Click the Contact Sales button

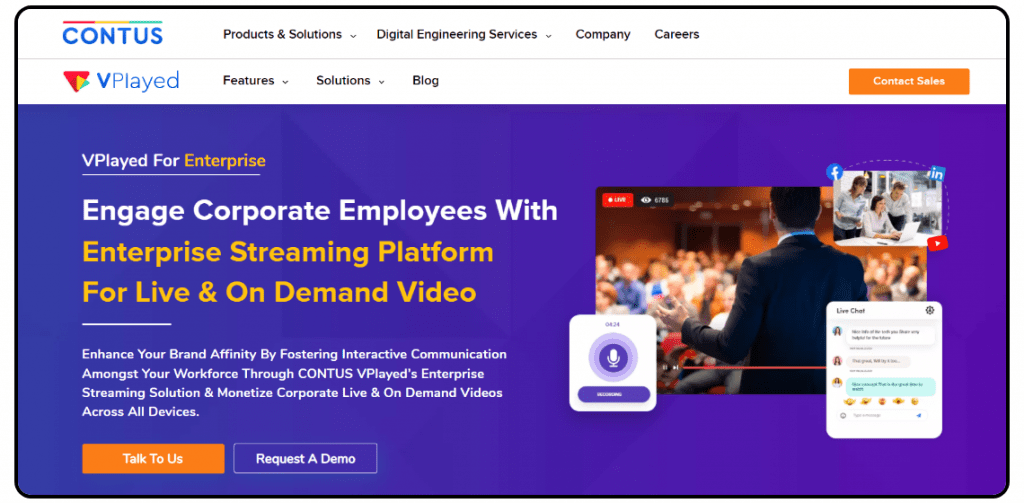point(909,82)
